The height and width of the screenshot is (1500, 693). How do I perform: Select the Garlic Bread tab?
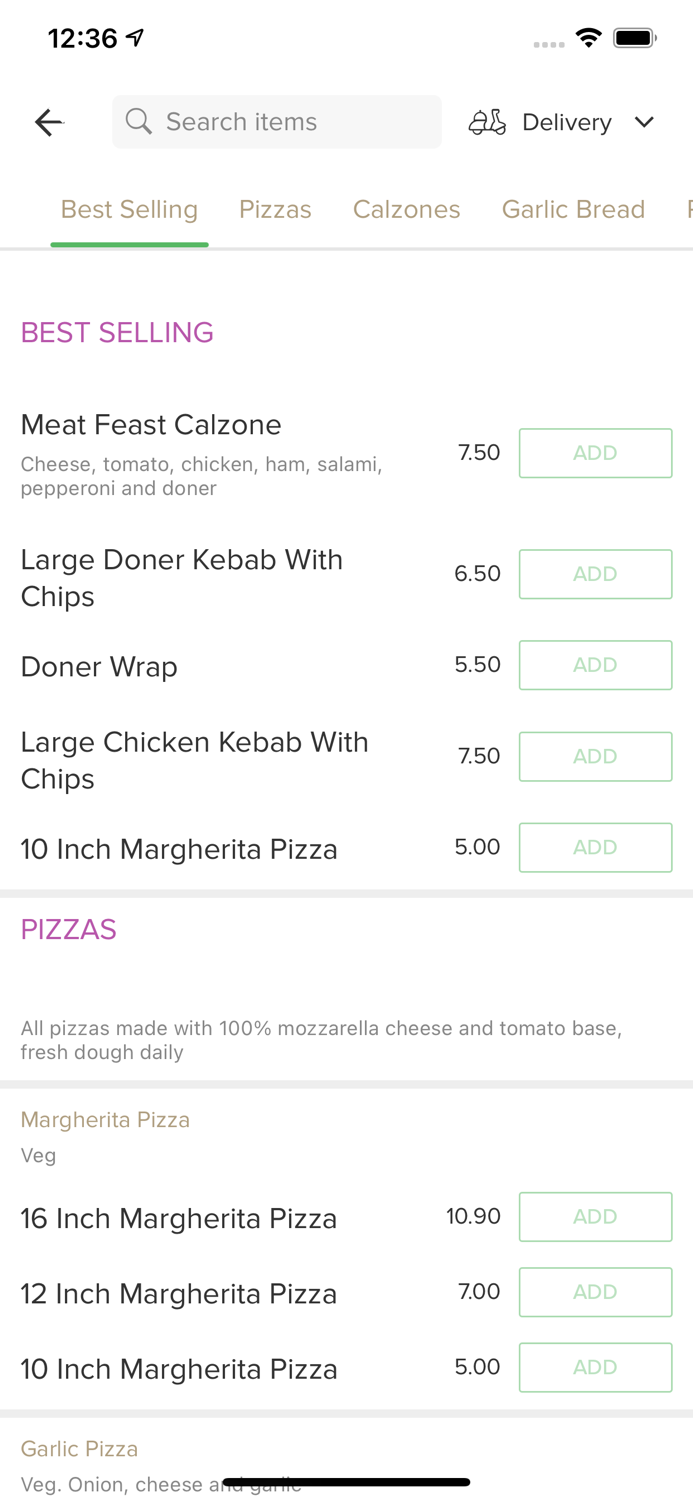coord(573,210)
